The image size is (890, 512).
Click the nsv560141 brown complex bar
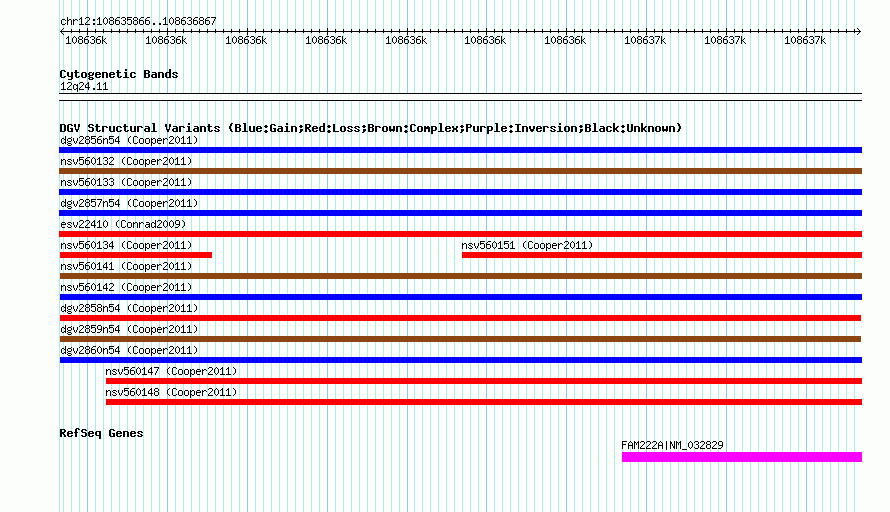pos(460,276)
